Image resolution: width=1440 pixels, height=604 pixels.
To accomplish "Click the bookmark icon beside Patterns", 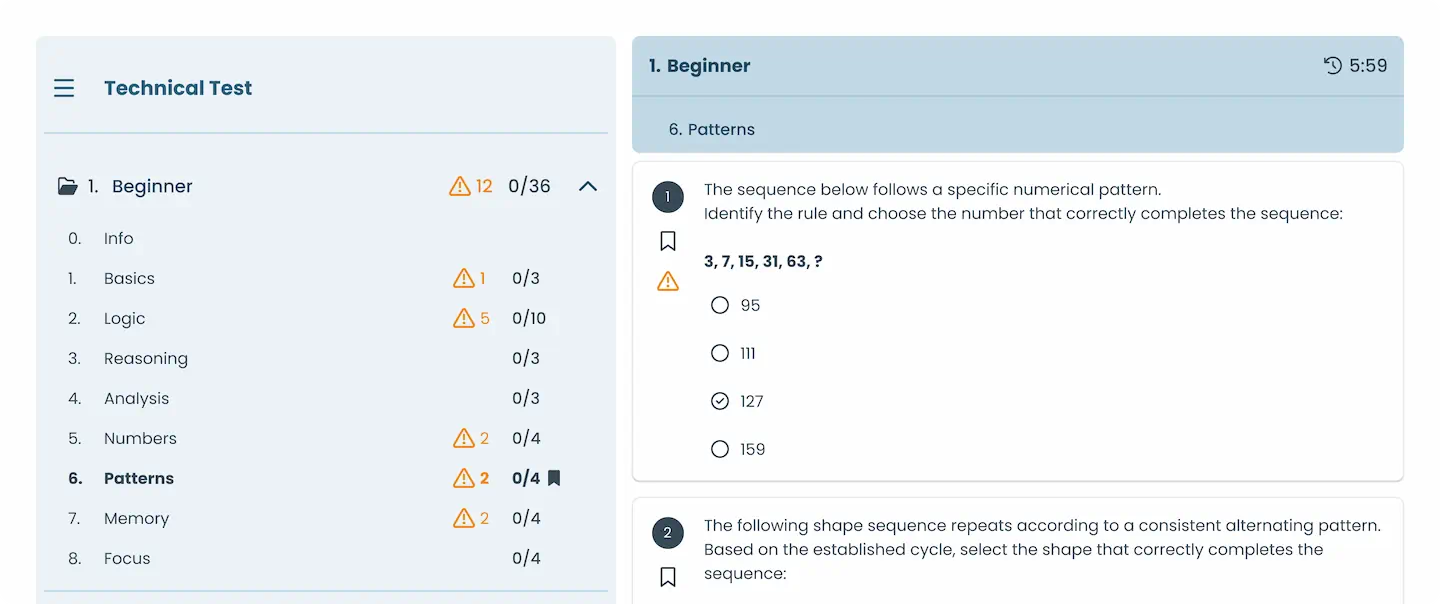I will [554, 478].
